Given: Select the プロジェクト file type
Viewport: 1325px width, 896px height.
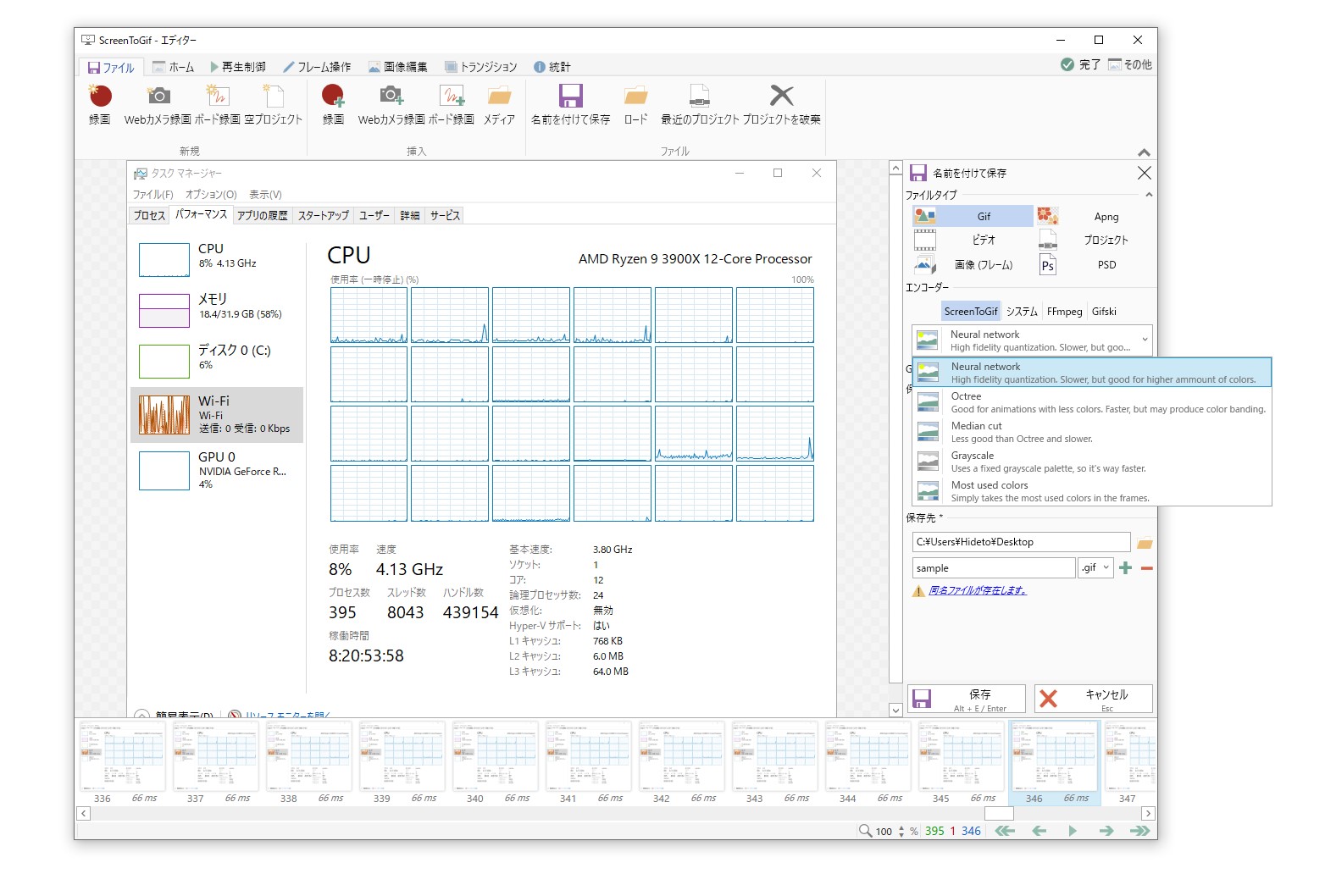Looking at the screenshot, I should [1094, 240].
